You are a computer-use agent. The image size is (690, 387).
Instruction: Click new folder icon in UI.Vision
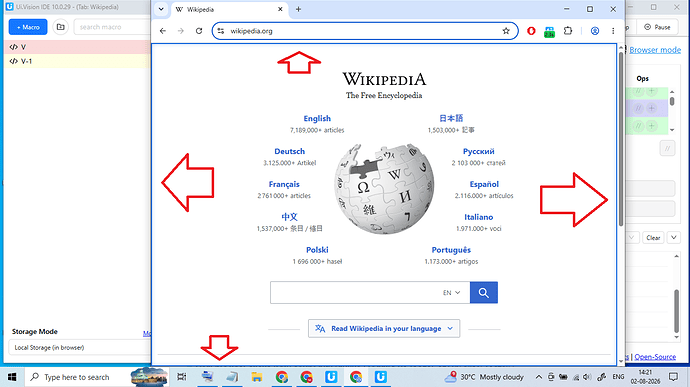pos(60,27)
